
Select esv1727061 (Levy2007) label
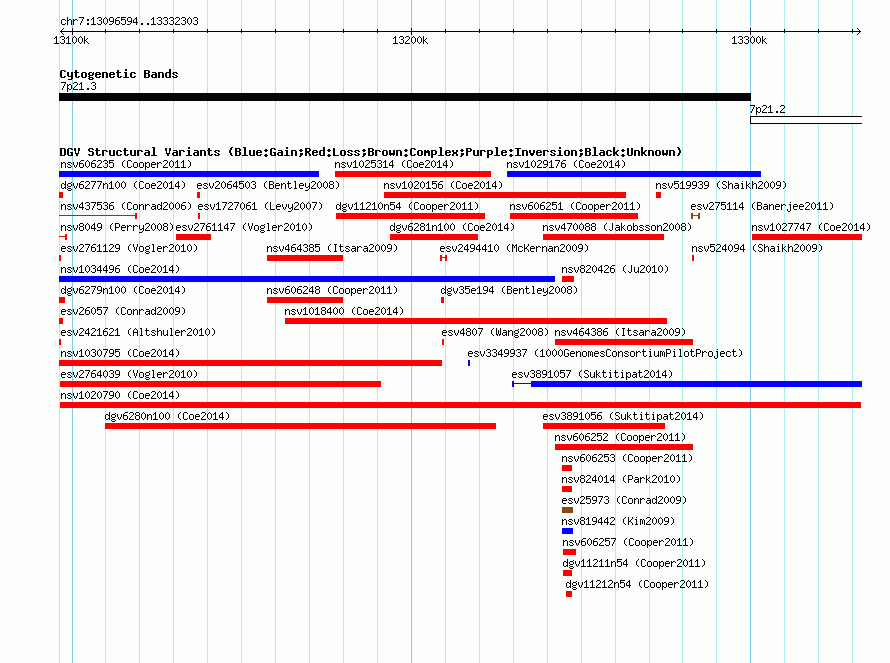coord(260,206)
